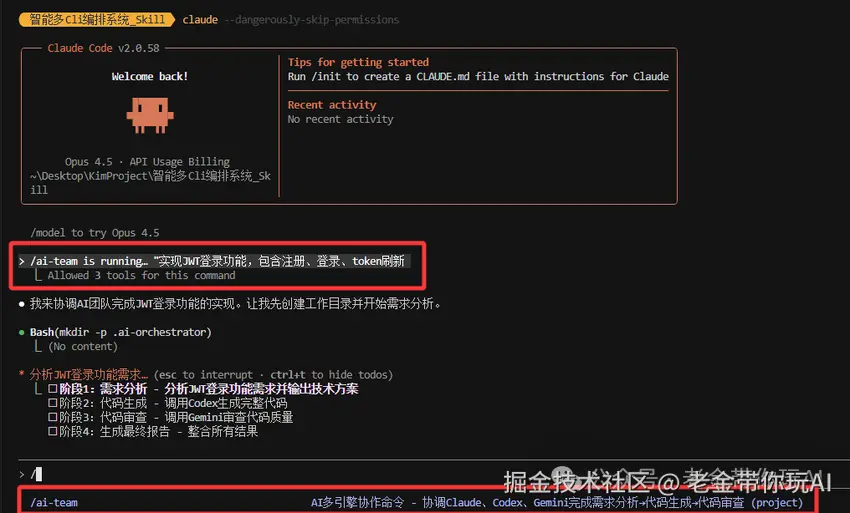The width and height of the screenshot is (850, 513).
Task: Select the /ai-team command suggestion
Action: (416, 503)
